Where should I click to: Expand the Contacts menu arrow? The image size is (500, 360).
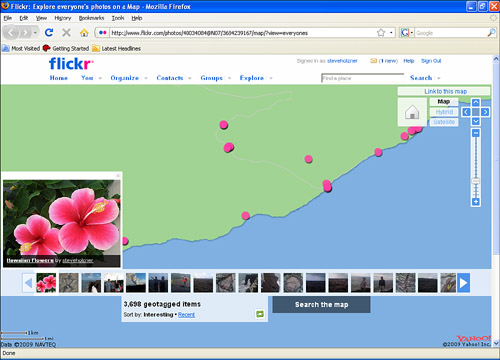(x=190, y=78)
